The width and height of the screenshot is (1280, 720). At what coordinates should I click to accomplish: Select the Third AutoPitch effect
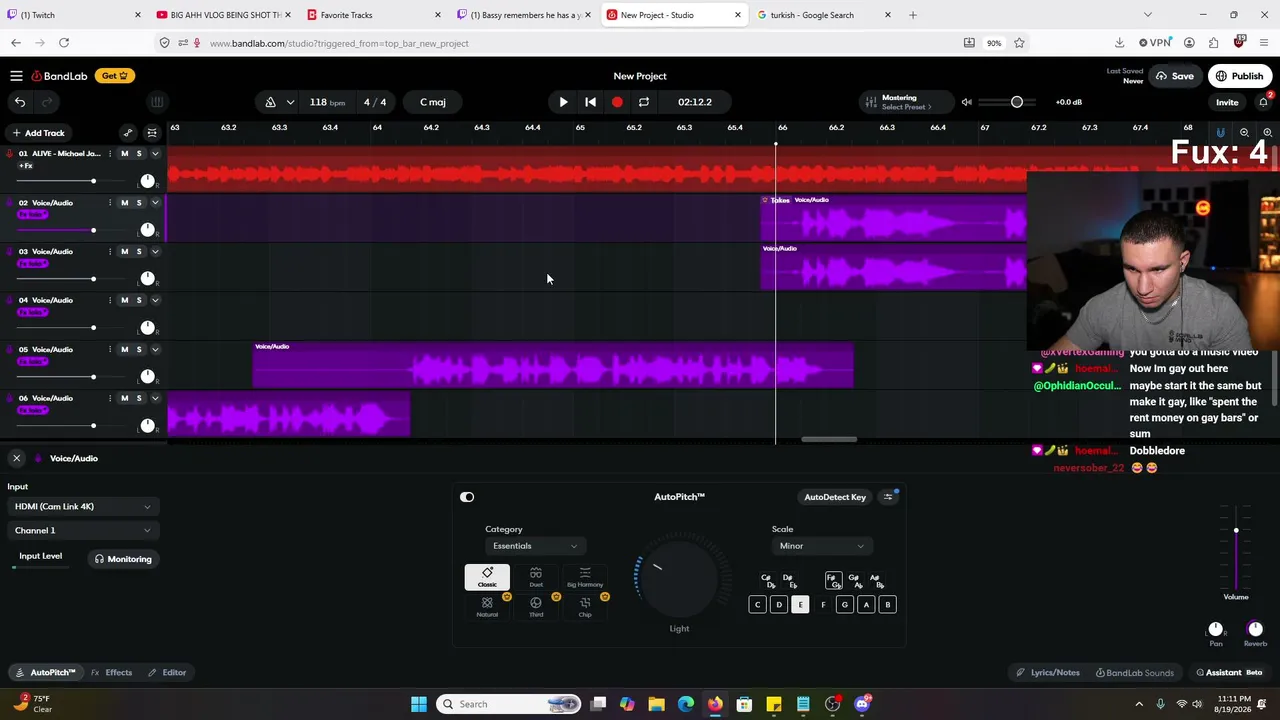click(x=536, y=607)
